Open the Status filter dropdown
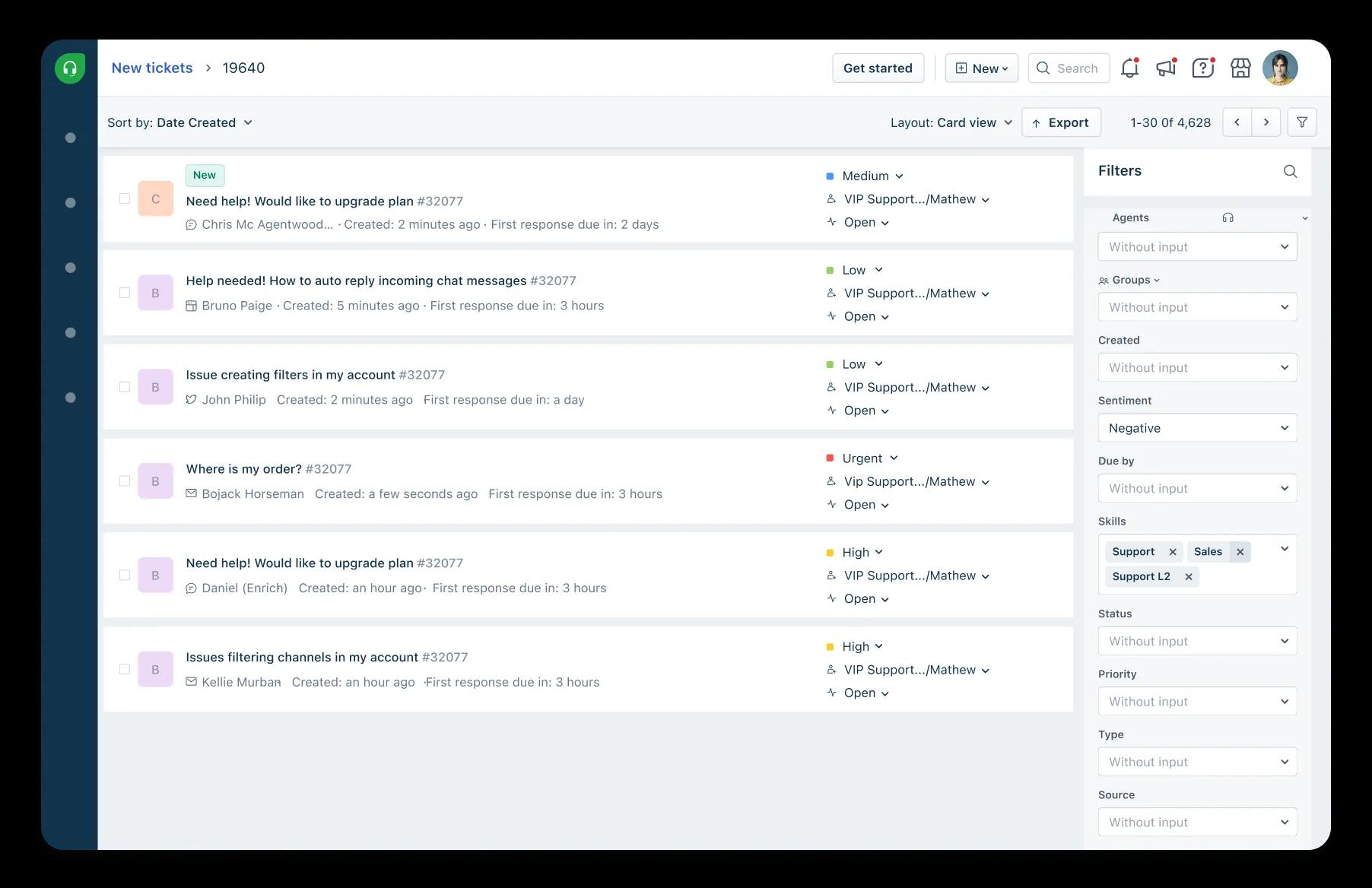 point(1197,642)
